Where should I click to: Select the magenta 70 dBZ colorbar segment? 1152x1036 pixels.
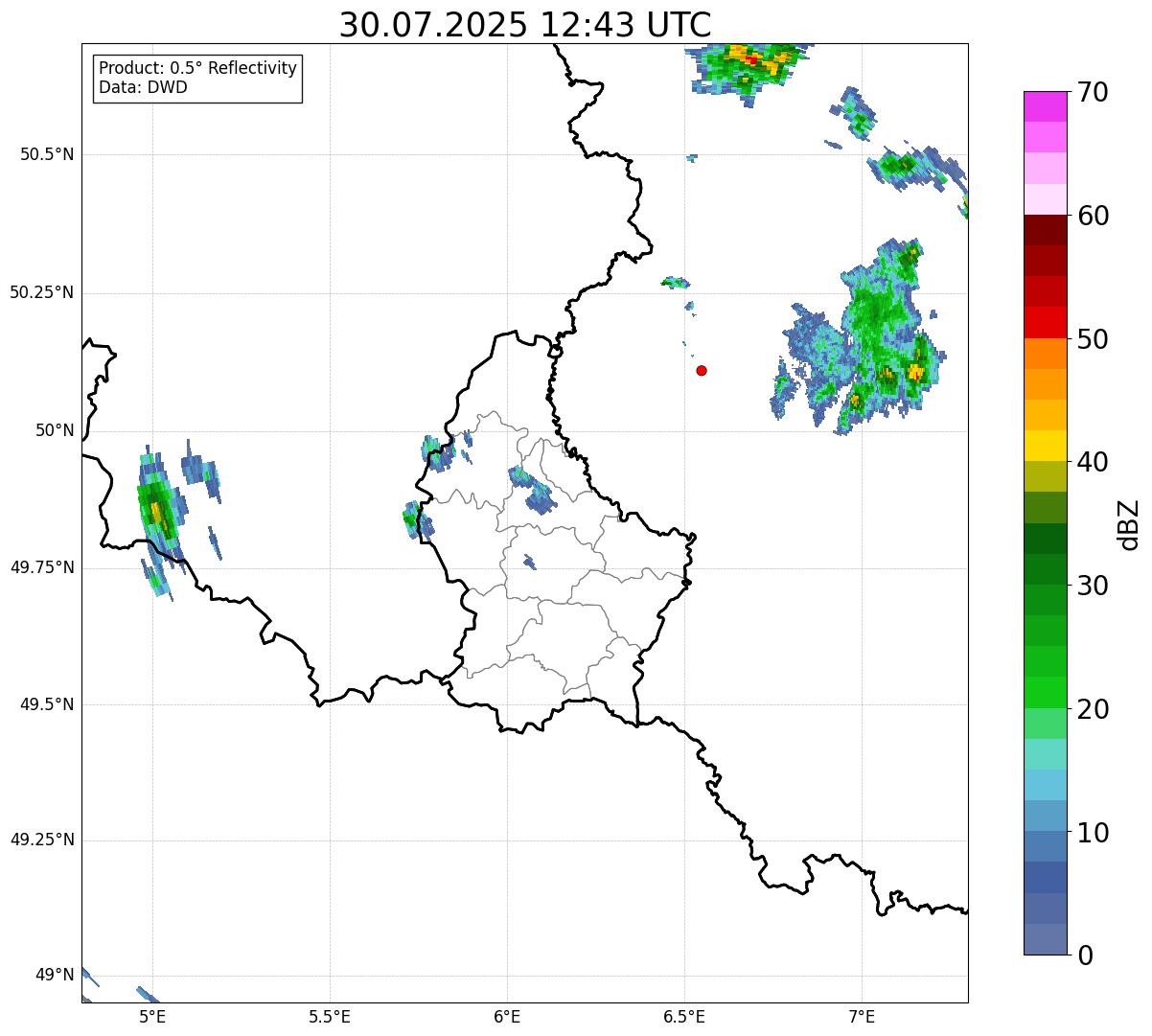pyautogui.click(x=1045, y=106)
